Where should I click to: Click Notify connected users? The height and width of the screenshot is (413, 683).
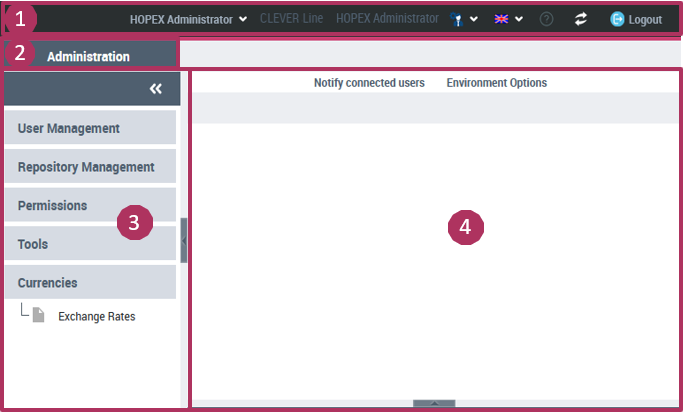369,83
